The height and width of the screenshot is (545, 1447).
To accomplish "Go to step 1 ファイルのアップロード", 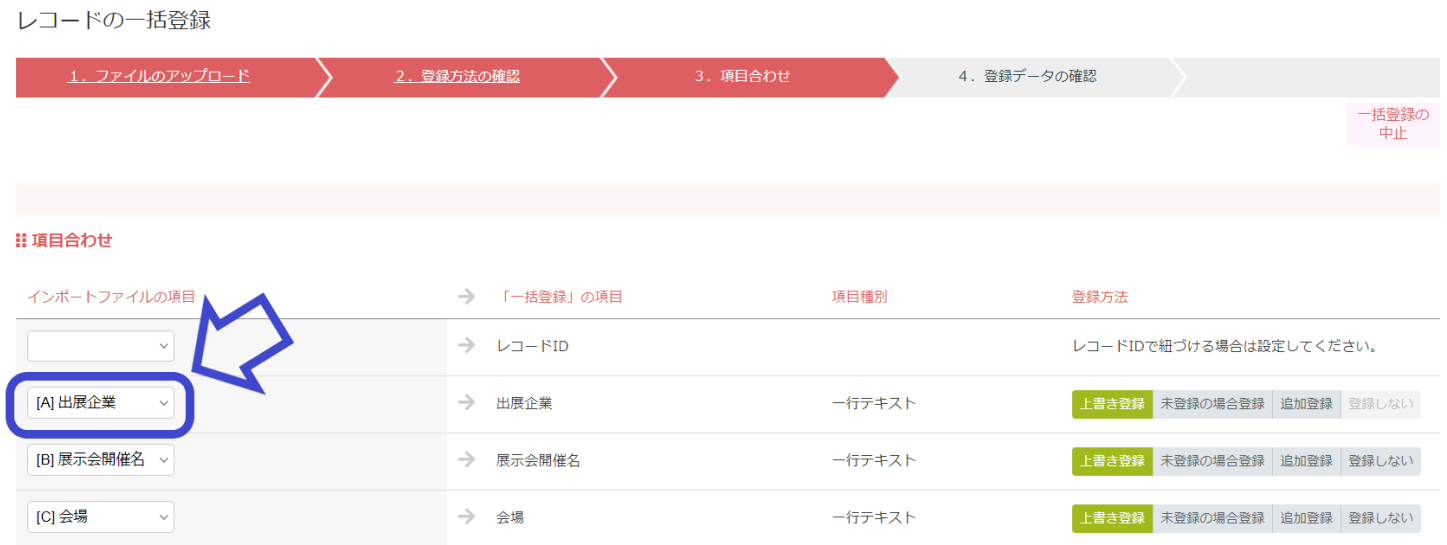I will pyautogui.click(x=158, y=76).
